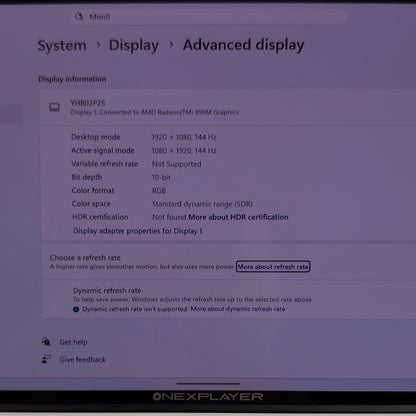Click the 'Dynamic refresh rate' label
This screenshot has width=416, height=416.
(107, 290)
